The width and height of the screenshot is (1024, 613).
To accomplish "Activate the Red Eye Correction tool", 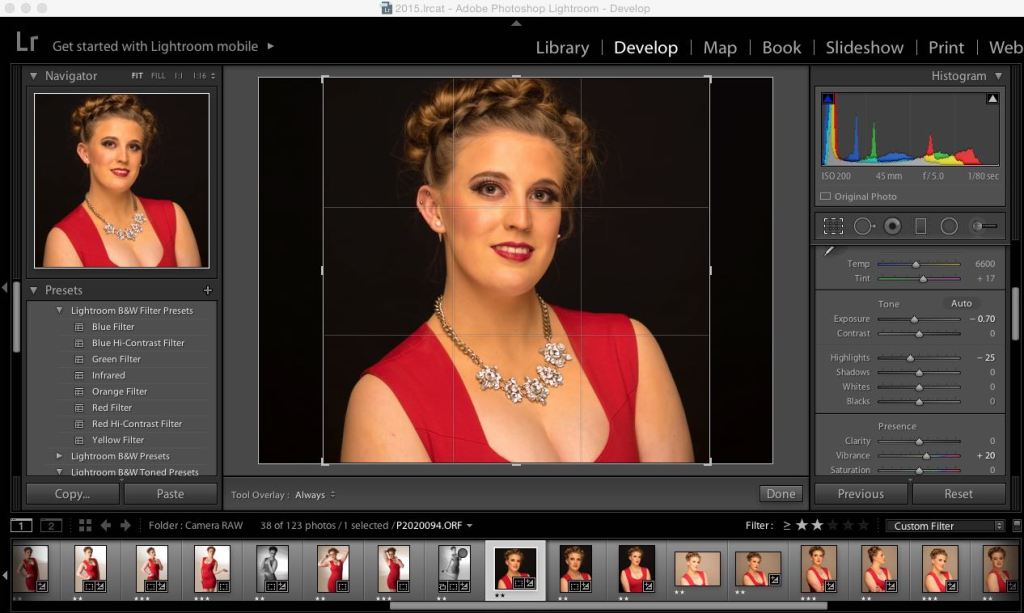I will [x=890, y=226].
